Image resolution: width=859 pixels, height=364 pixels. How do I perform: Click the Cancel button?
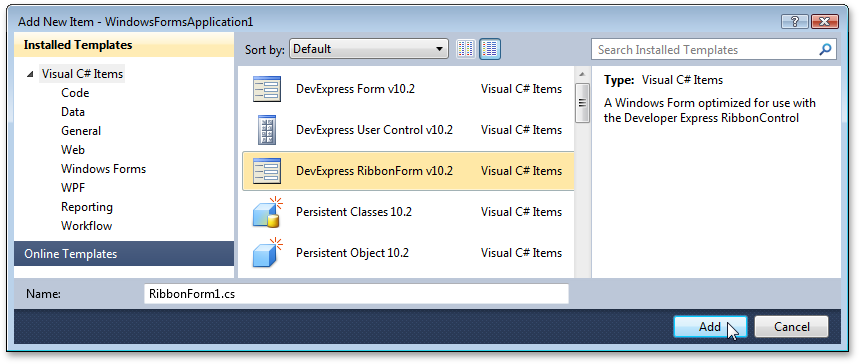791,327
